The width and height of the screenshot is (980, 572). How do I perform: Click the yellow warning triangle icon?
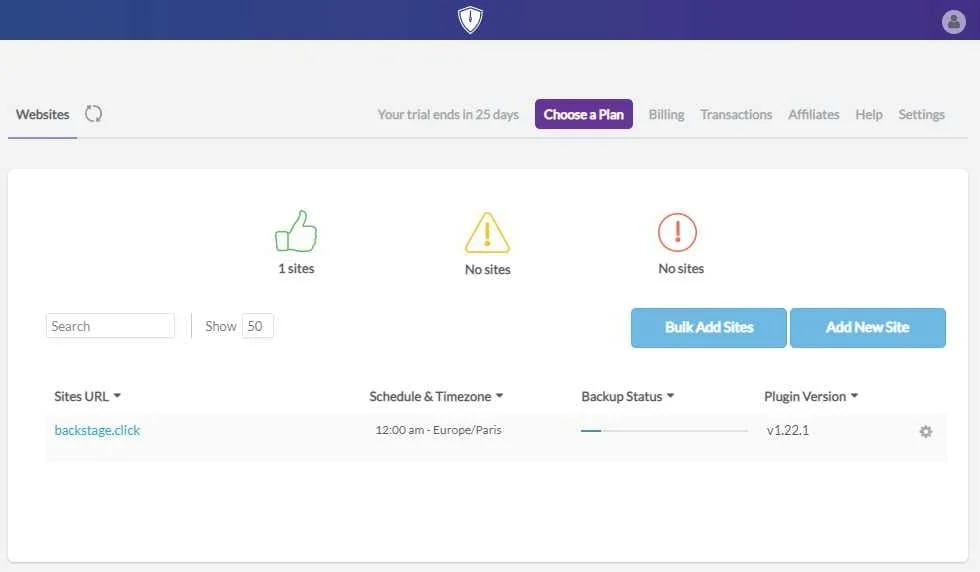[x=487, y=233]
